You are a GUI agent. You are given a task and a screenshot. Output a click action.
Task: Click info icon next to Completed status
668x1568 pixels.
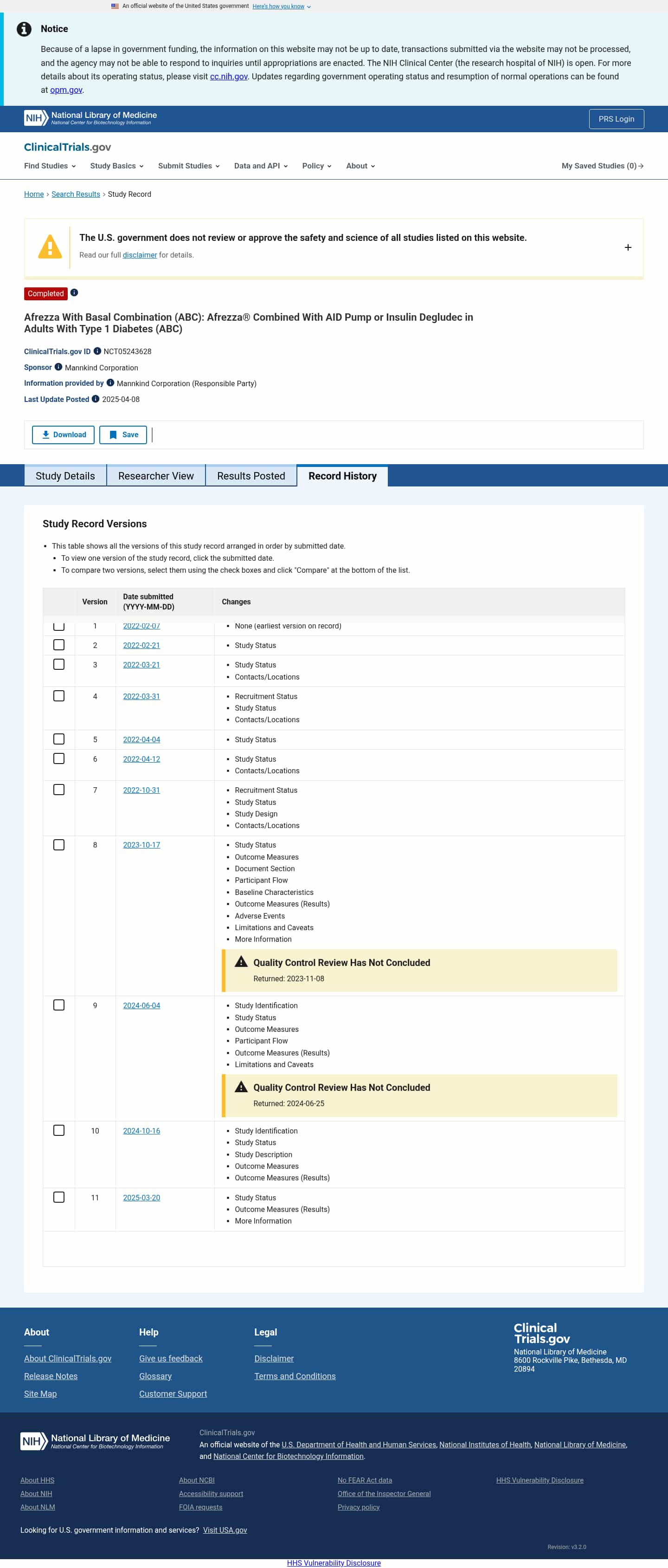[x=74, y=293]
